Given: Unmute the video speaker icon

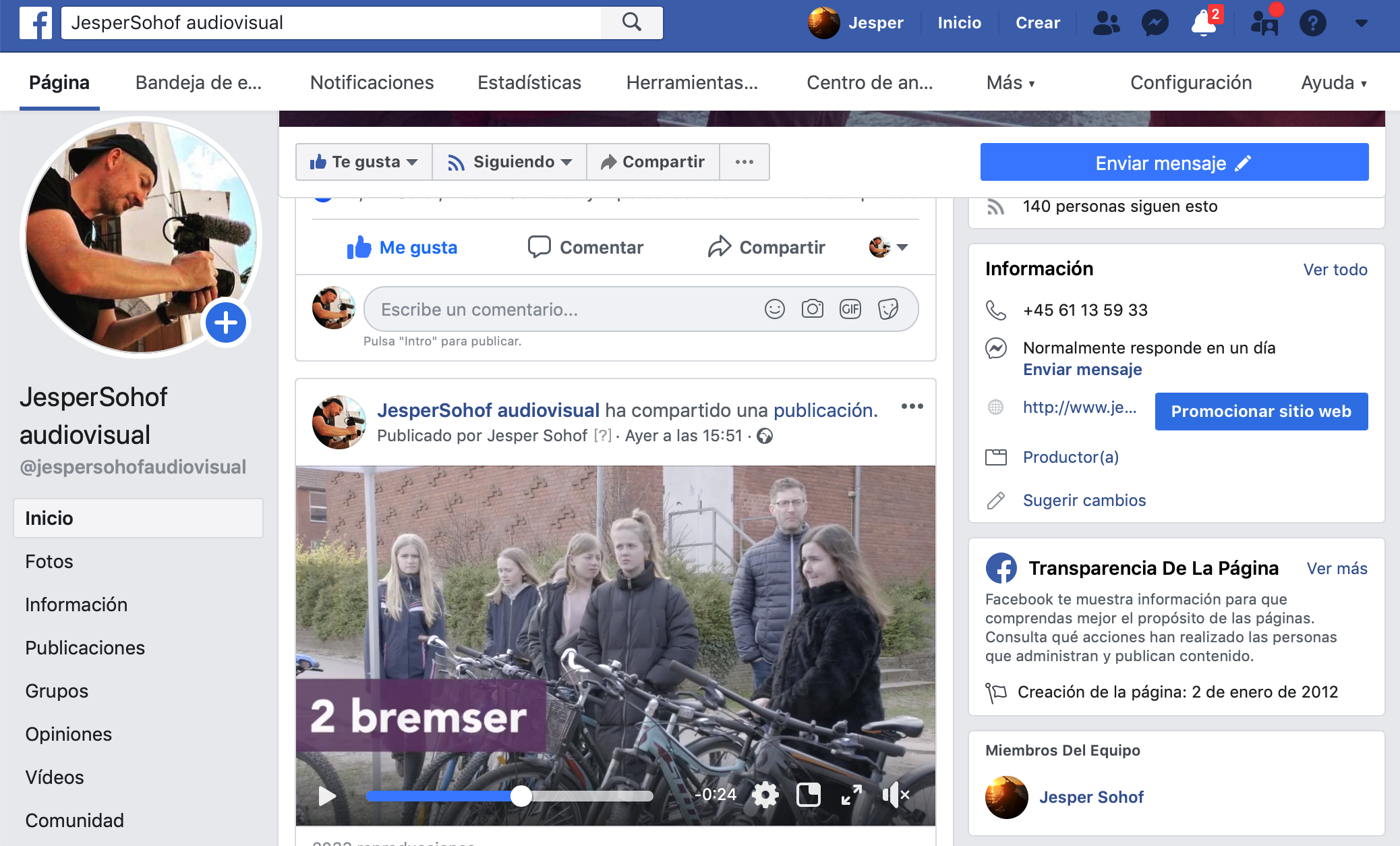Looking at the screenshot, I should (x=896, y=795).
